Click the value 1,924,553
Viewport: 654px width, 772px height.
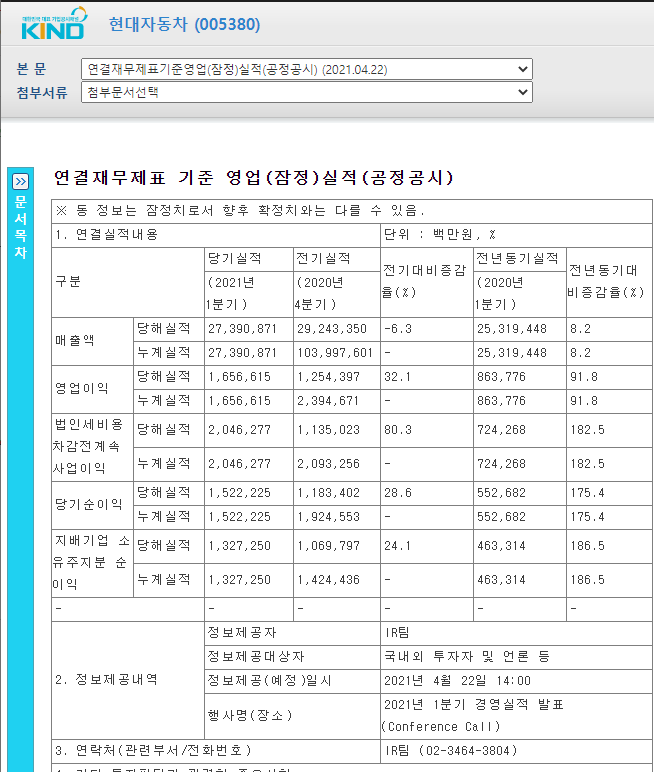click(x=328, y=517)
